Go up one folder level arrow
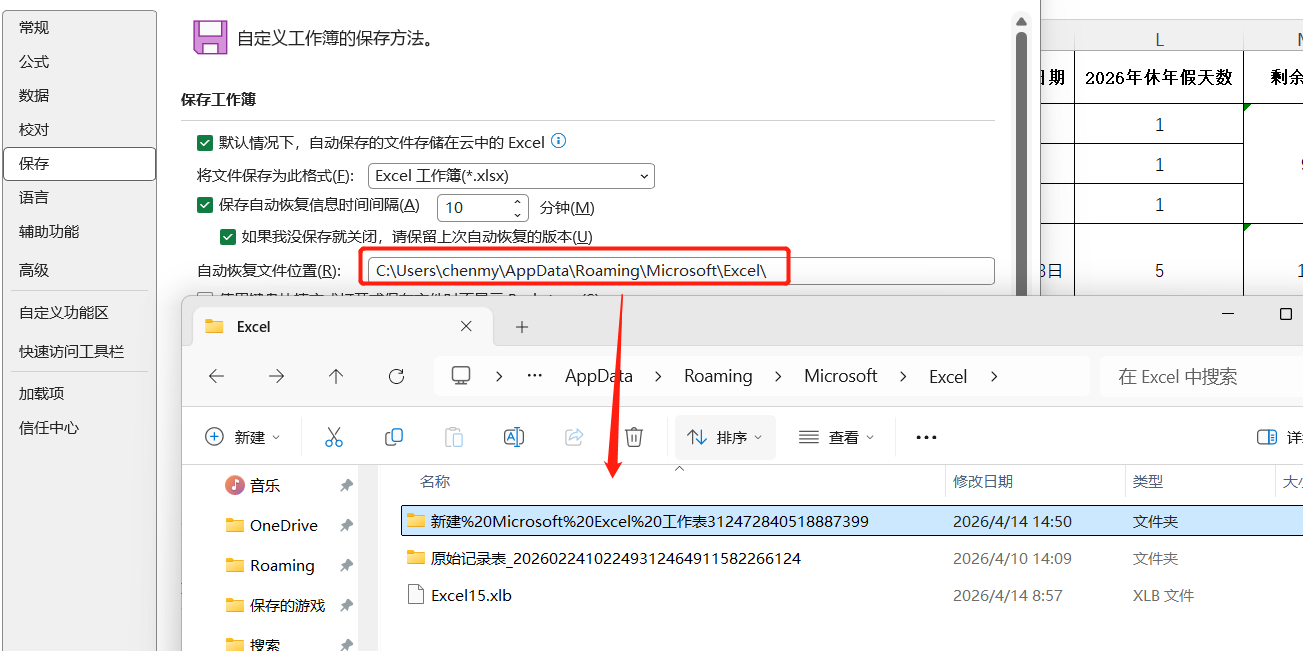This screenshot has width=1303, height=651. point(336,376)
